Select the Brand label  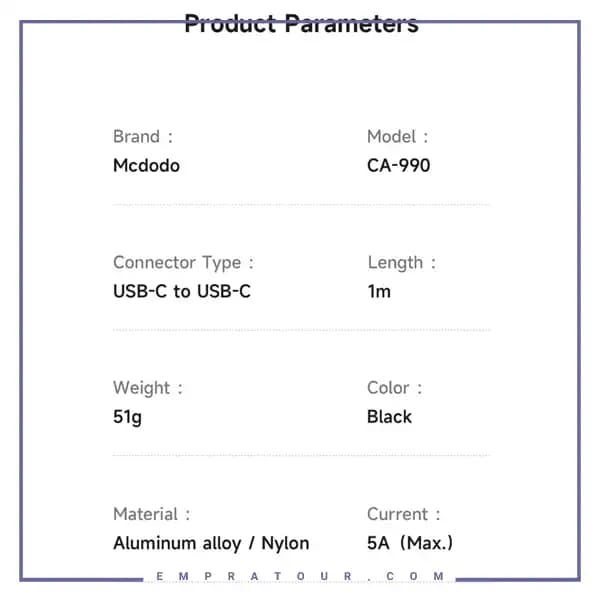point(143,137)
